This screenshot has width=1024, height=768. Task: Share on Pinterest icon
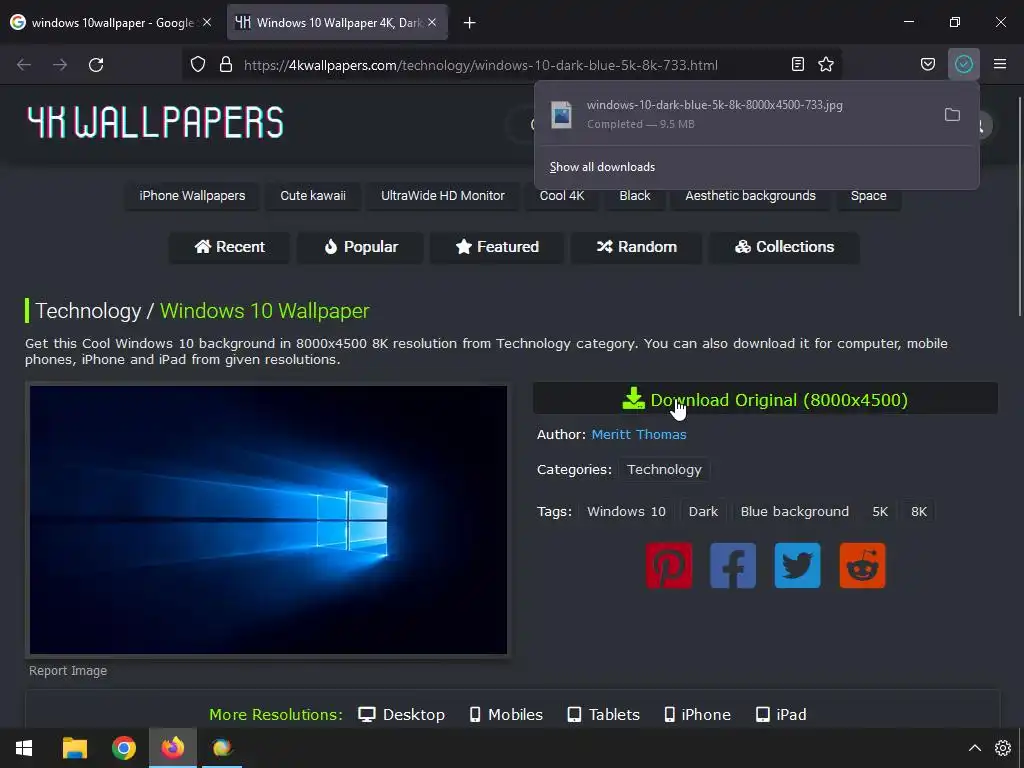click(x=669, y=566)
